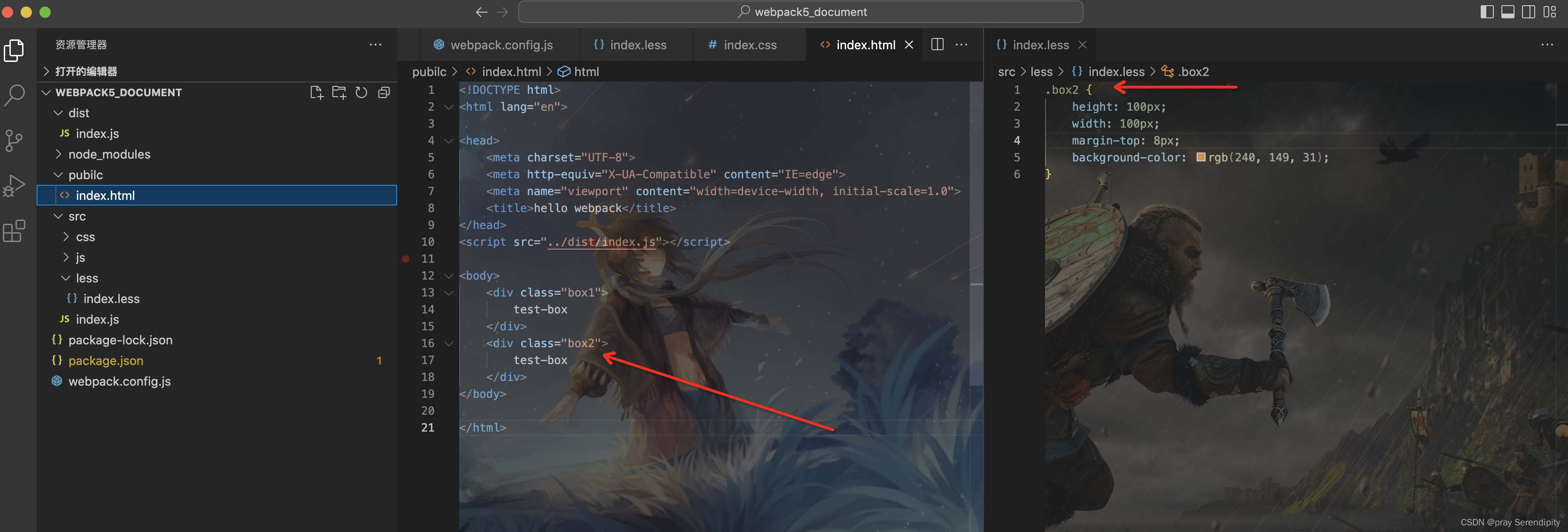Switch to the webpack.config.js tab
The height and width of the screenshot is (532, 1568).
(501, 45)
